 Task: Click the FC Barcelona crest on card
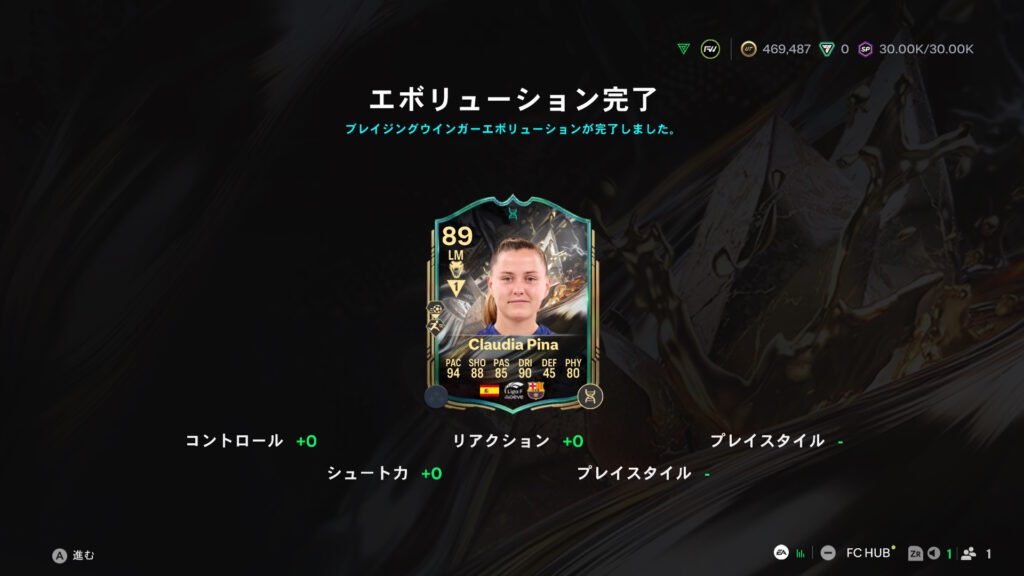tap(536, 391)
